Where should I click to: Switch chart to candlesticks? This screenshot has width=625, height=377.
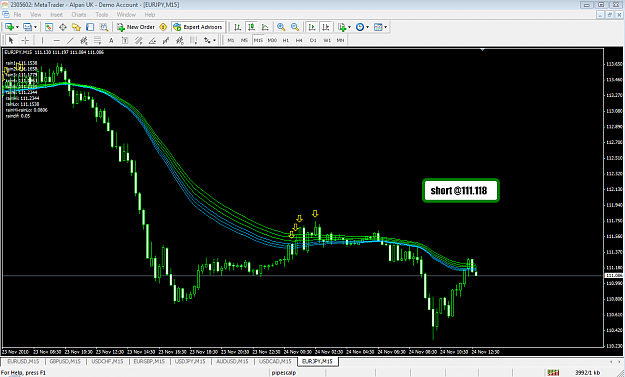(x=251, y=27)
